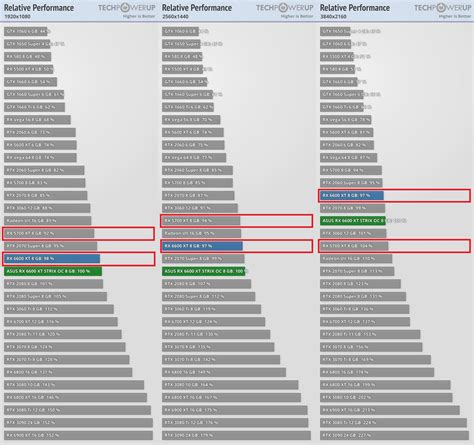The image size is (474, 445).
Task: Click the GTX 1060 6 GB 44% bar in the 1920x1080 chart
Action: 26,31
